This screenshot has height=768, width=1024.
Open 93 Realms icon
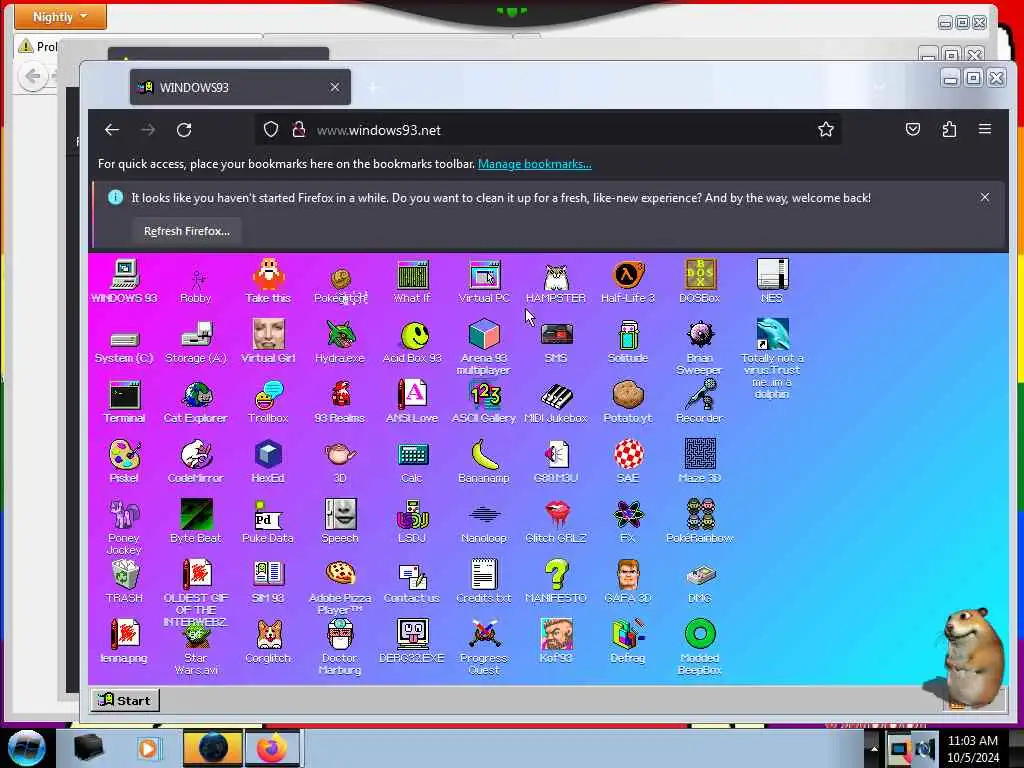tap(340, 402)
